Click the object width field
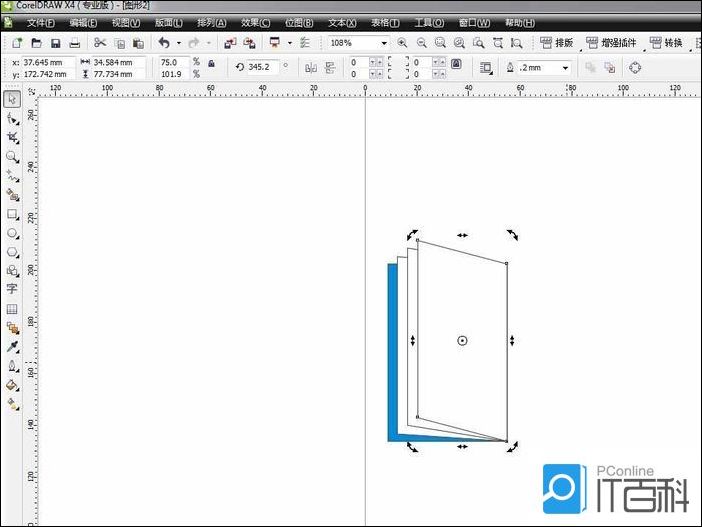 pos(119,62)
